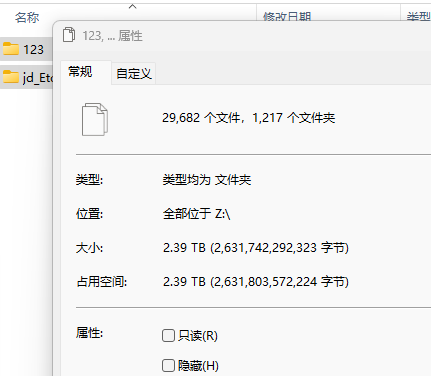Viewport: 431px width, 376px height.
Task: Click the 类型均为 文件夹 value
Action: 207,180
